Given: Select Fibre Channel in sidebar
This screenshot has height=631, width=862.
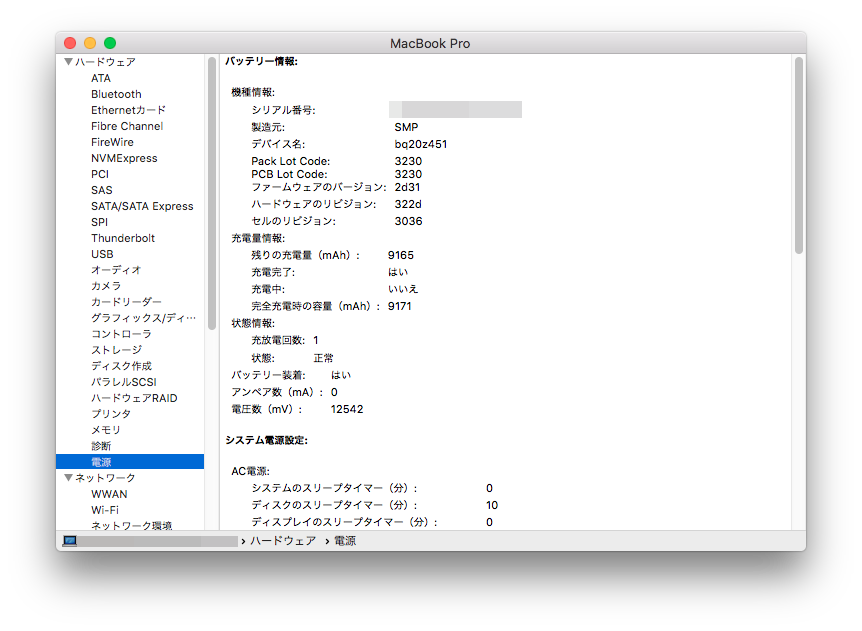Looking at the screenshot, I should click(127, 126).
